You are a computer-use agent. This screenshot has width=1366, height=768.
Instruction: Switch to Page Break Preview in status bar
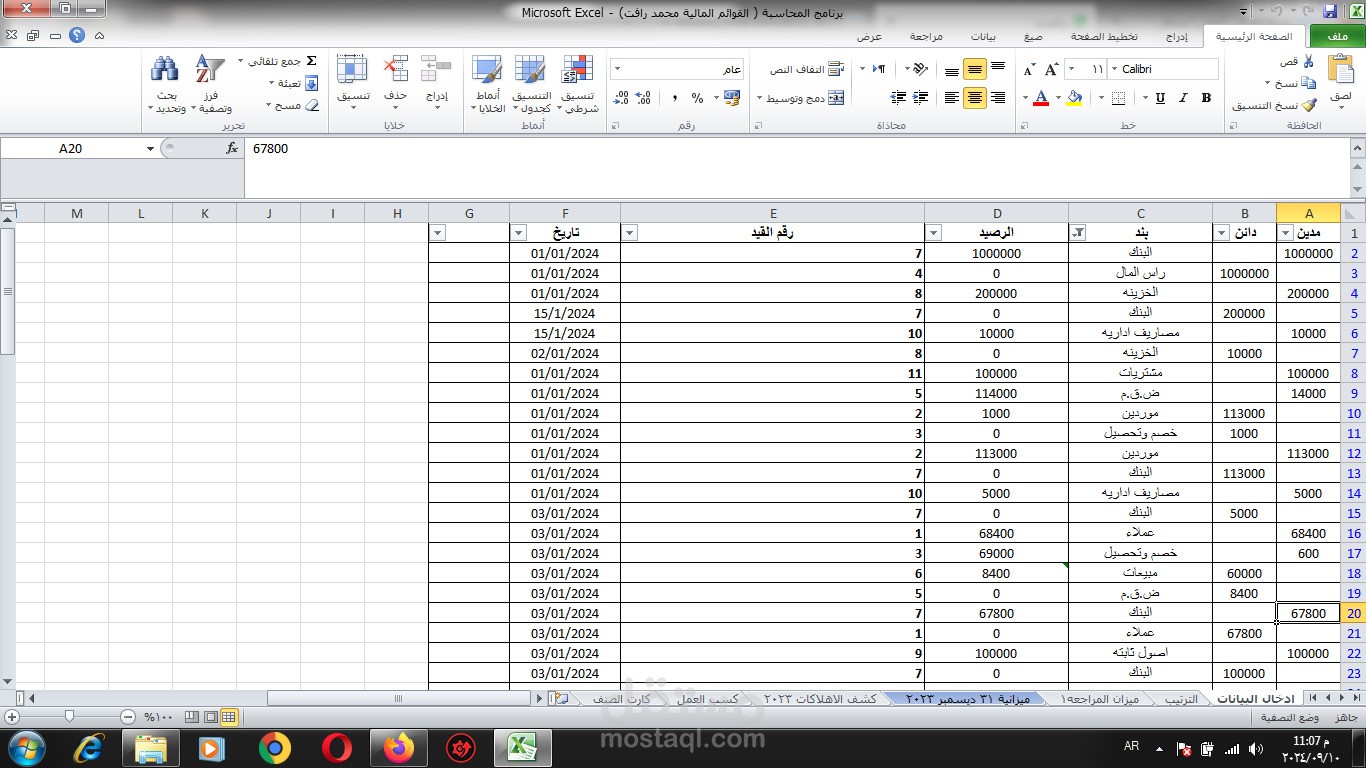193,717
